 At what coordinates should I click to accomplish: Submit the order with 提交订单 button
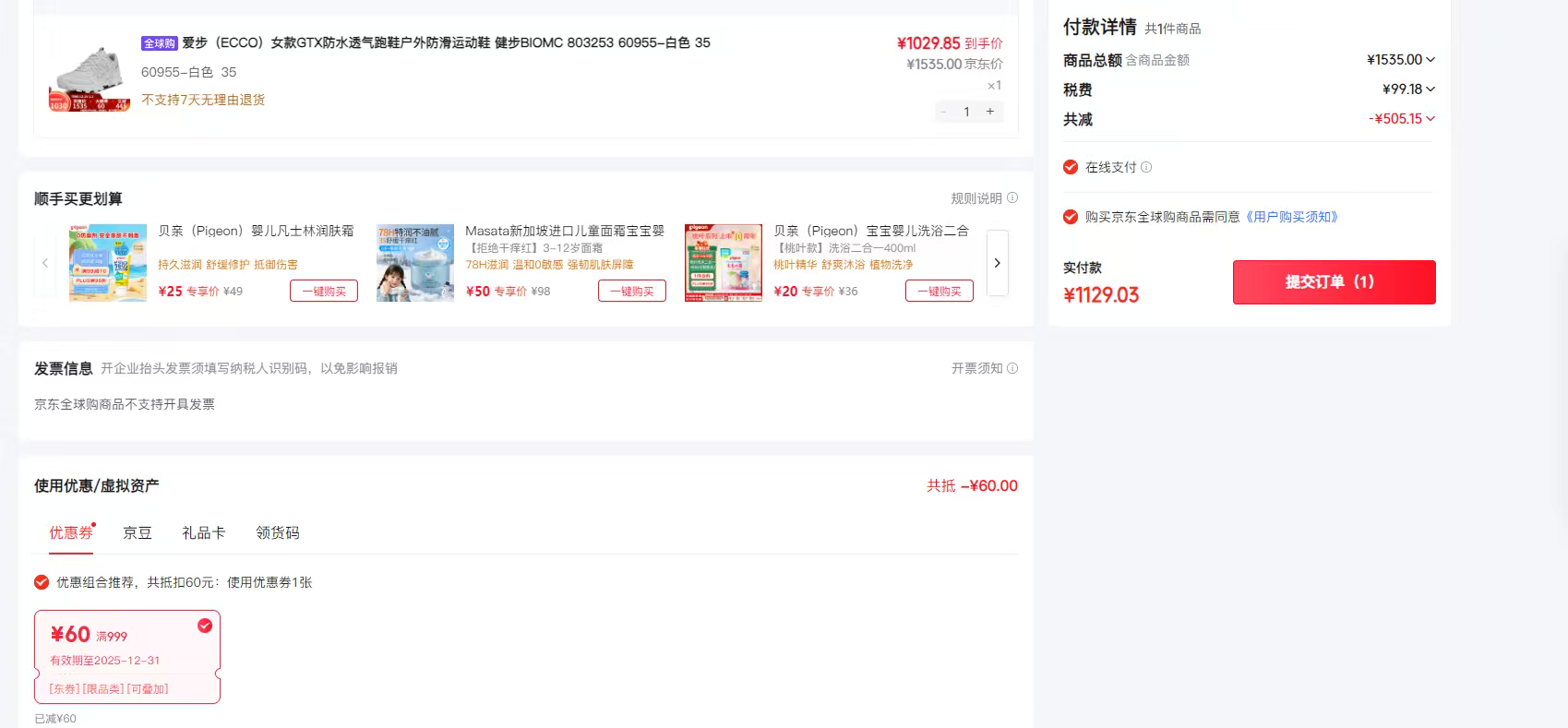click(x=1334, y=282)
